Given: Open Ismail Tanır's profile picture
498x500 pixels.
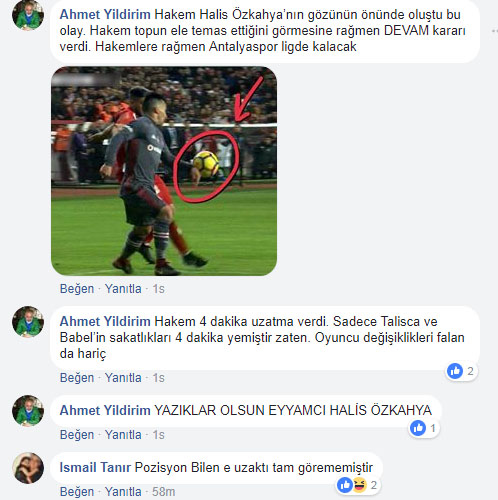Looking at the screenshot, I should point(28,468).
